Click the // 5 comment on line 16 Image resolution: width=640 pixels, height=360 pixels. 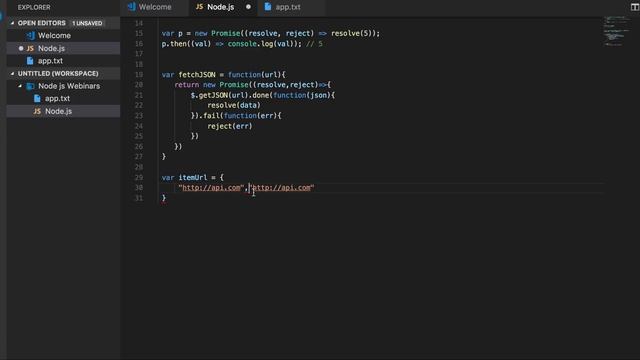click(314, 44)
